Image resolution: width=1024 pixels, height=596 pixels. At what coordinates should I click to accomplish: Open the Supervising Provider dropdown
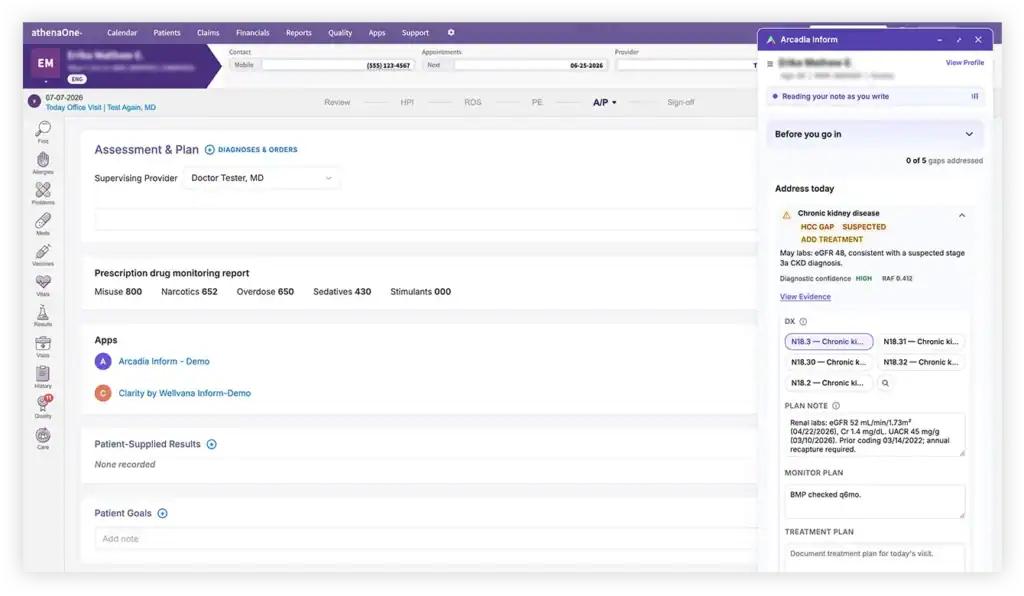[x=261, y=178]
